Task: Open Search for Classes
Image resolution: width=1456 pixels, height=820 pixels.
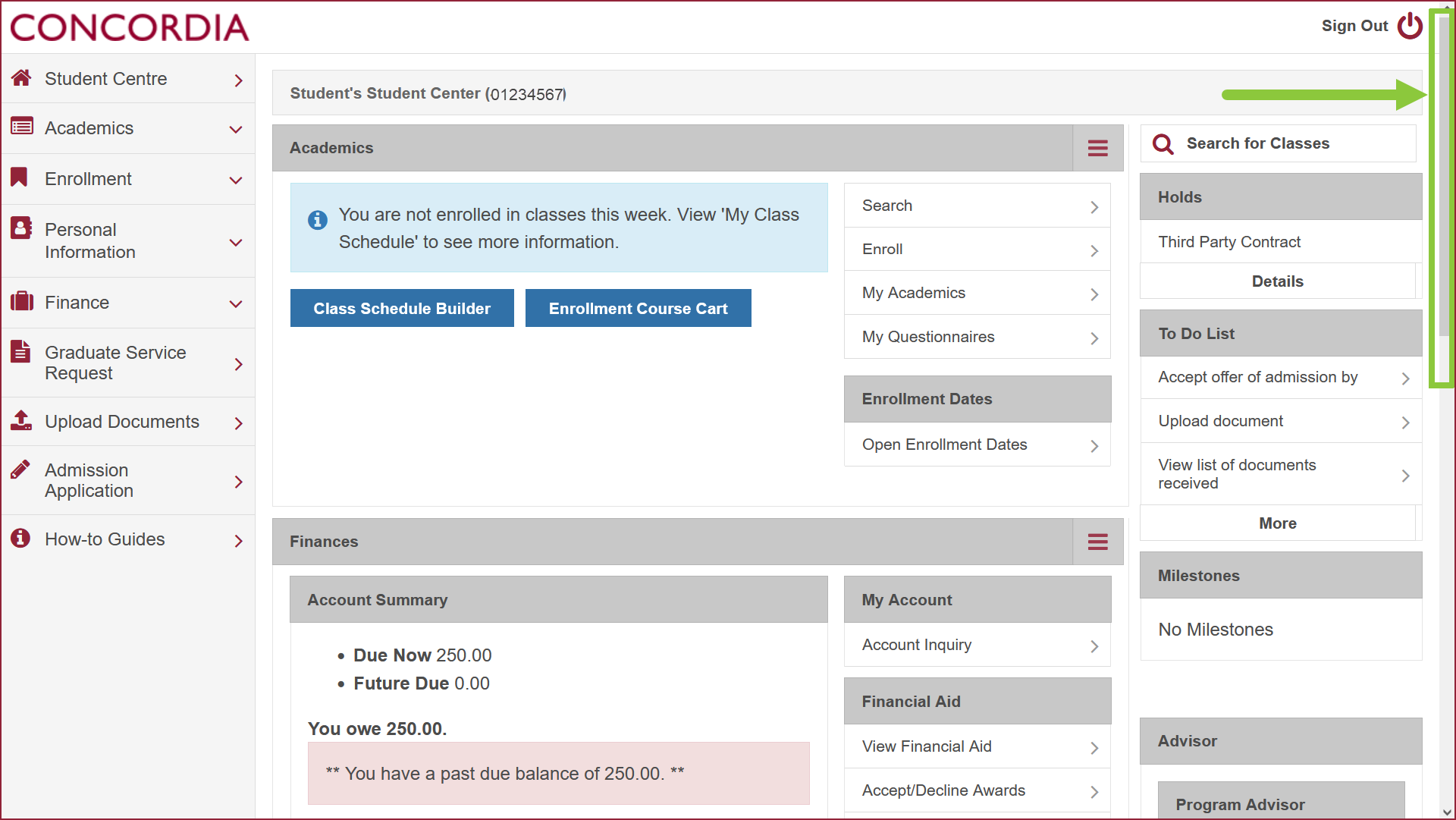Action: (1278, 143)
